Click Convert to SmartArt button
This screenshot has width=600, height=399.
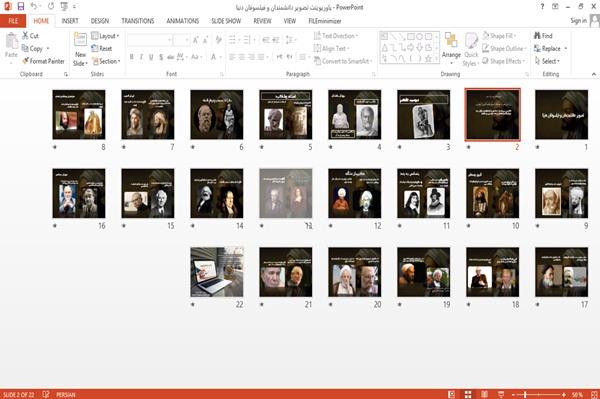click(342, 61)
